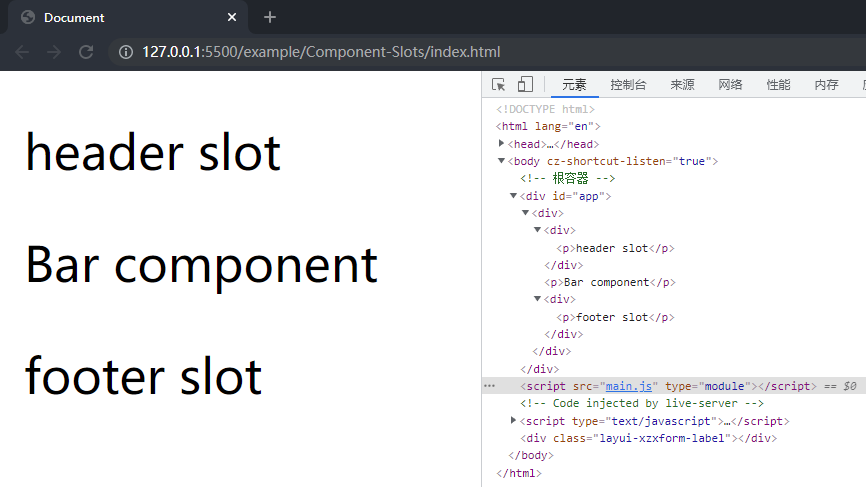Click the Document tab favicon globe
Viewport: 866px width, 487px height.
(x=28, y=18)
